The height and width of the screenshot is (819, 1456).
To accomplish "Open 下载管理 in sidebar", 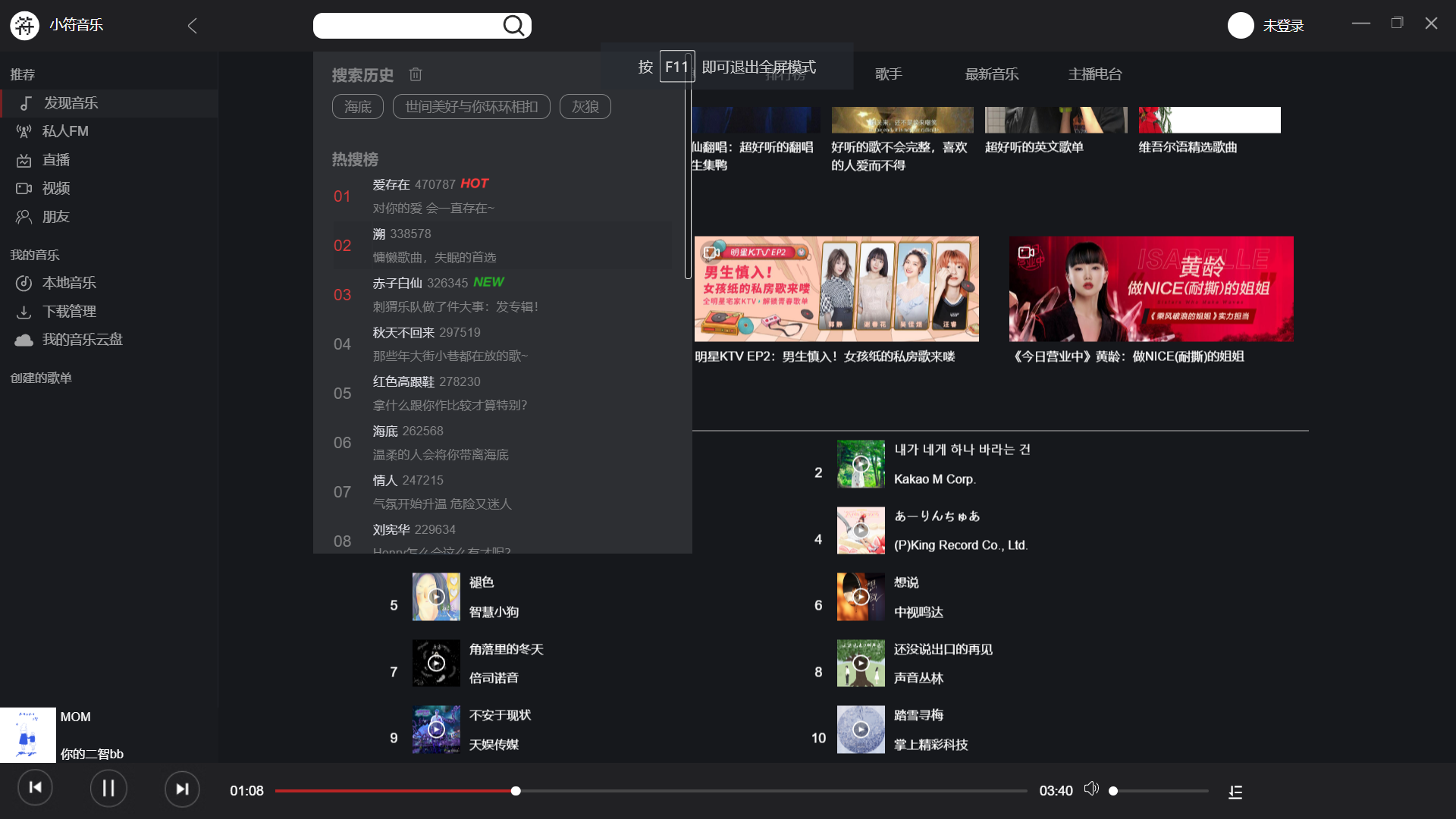I will (109, 312).
